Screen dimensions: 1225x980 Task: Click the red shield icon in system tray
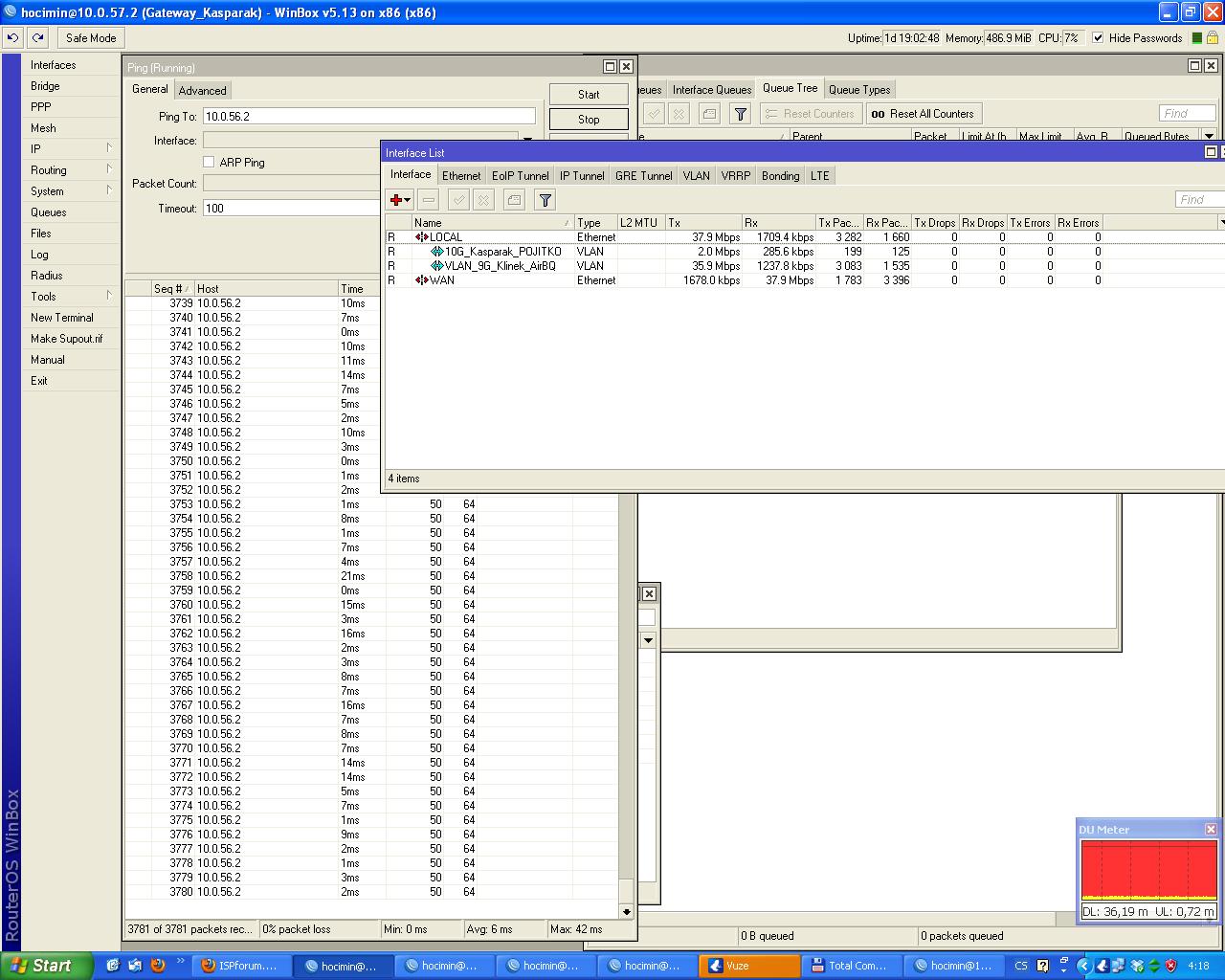click(x=1172, y=966)
